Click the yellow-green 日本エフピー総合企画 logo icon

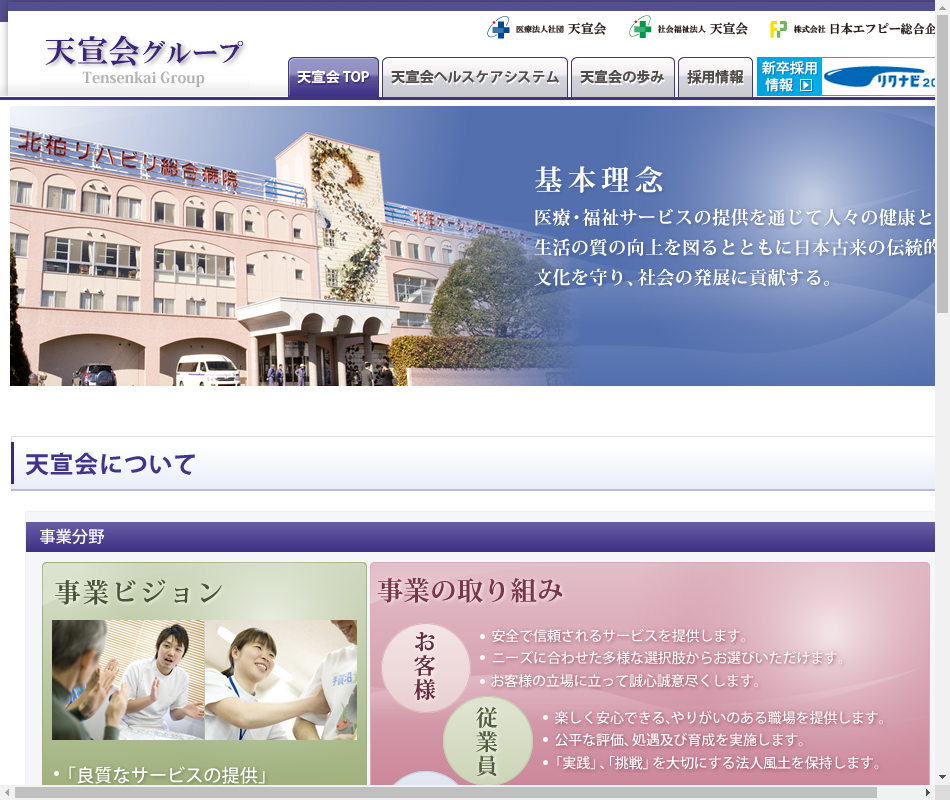(778, 28)
